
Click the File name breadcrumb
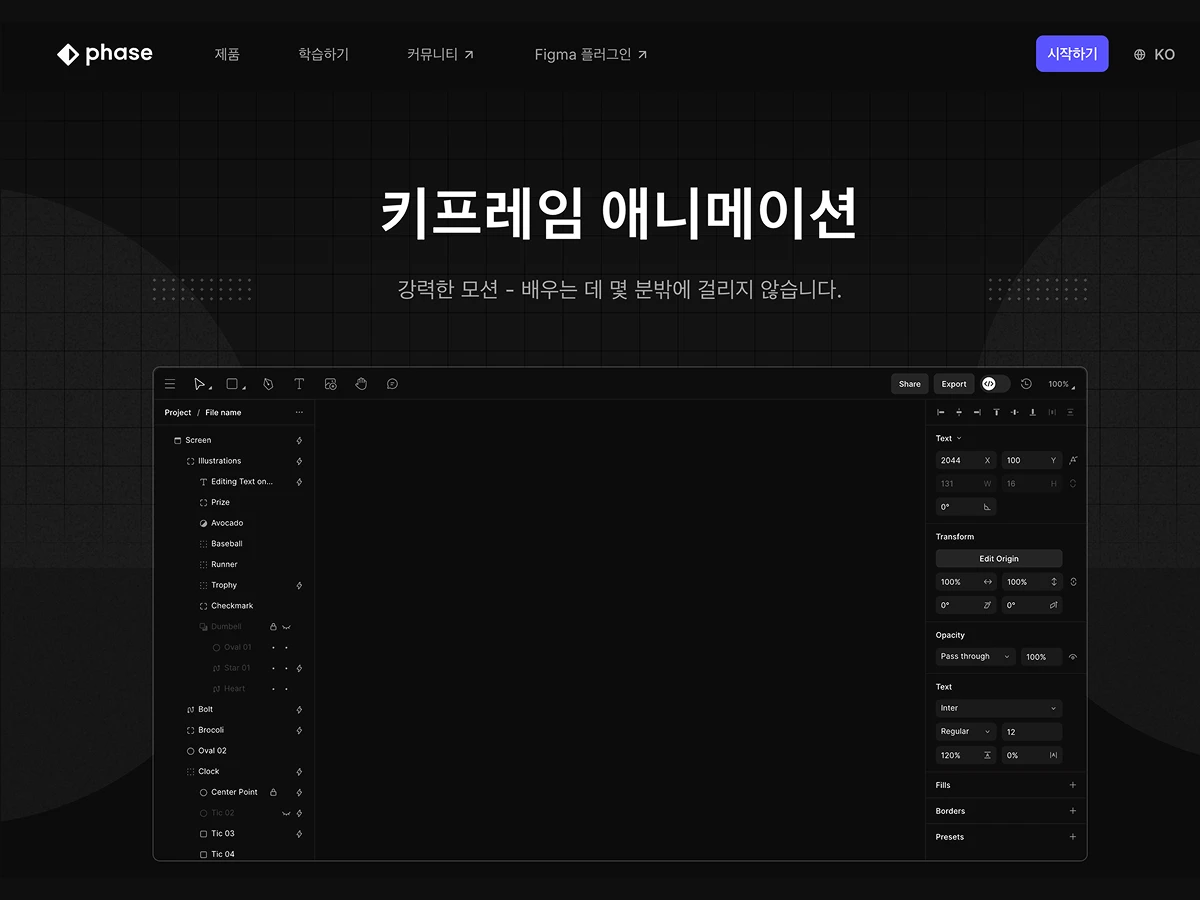point(223,412)
